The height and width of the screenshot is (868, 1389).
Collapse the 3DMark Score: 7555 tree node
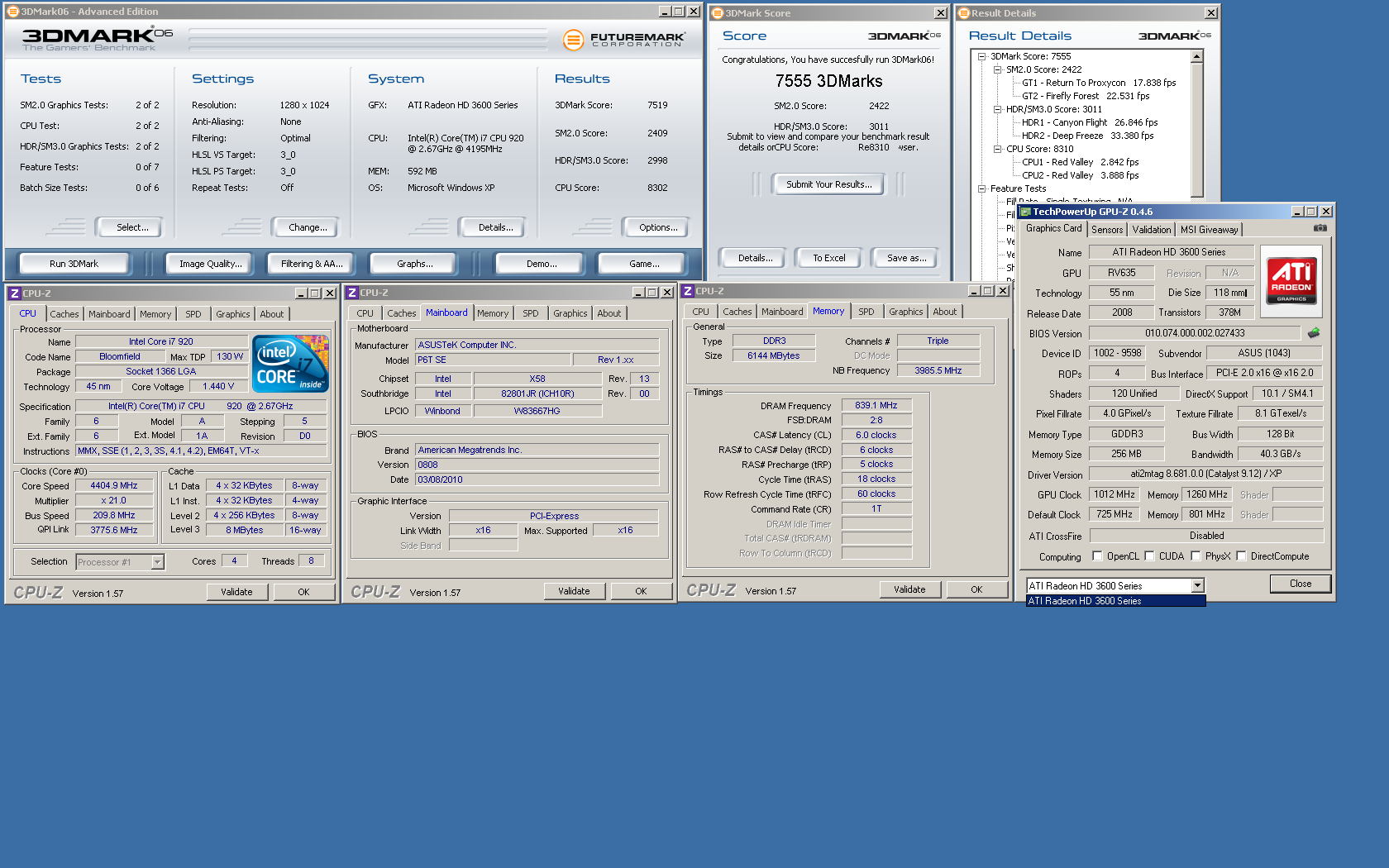click(981, 56)
